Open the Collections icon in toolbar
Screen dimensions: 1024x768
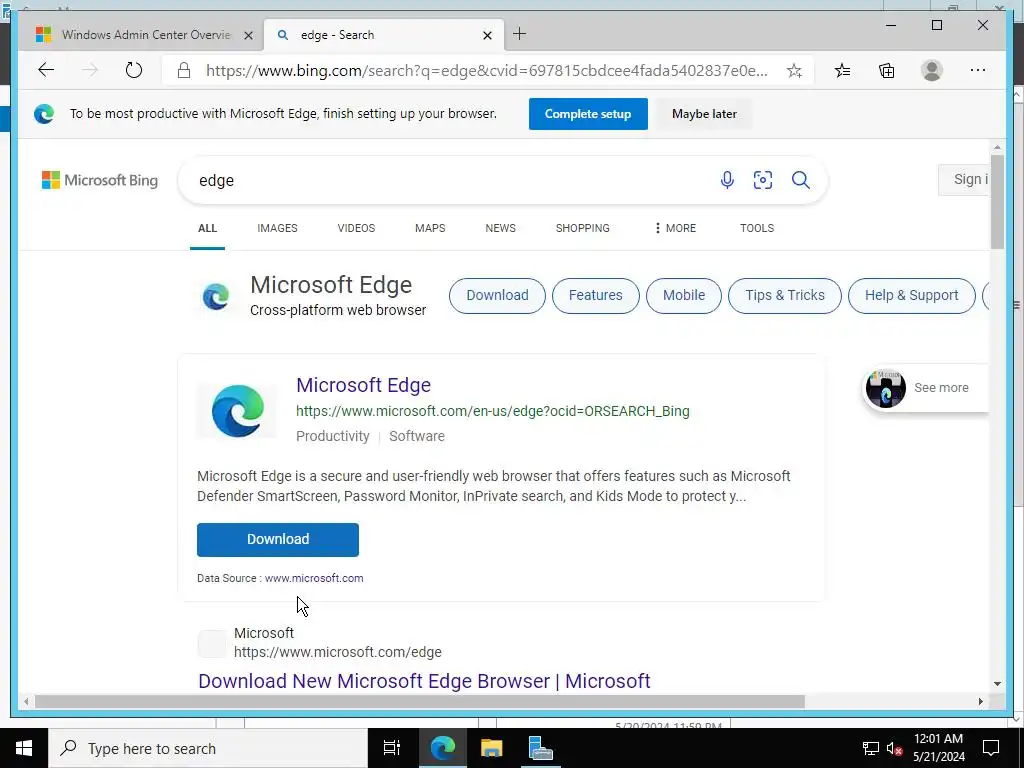tap(886, 71)
